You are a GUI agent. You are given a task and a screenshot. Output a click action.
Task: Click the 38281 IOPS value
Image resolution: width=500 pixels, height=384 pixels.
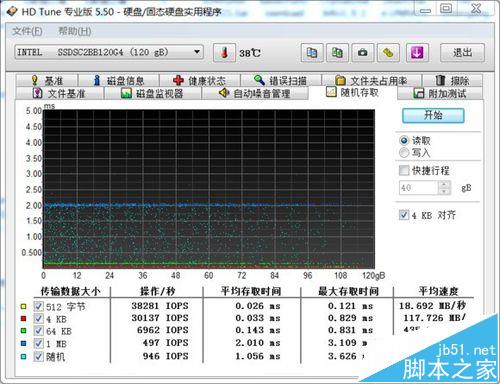click(160, 306)
